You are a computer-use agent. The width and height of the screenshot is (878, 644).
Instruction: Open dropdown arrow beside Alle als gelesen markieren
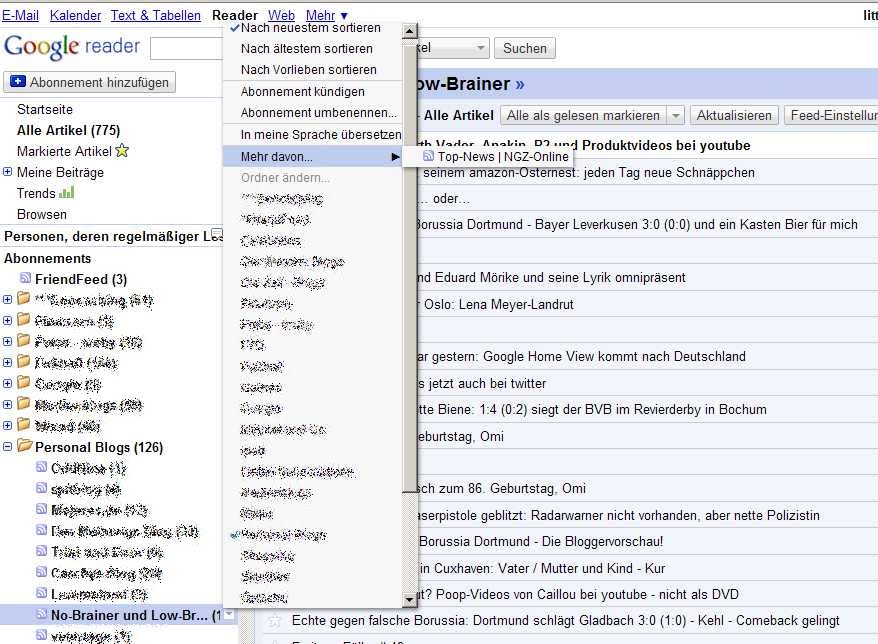(x=676, y=116)
